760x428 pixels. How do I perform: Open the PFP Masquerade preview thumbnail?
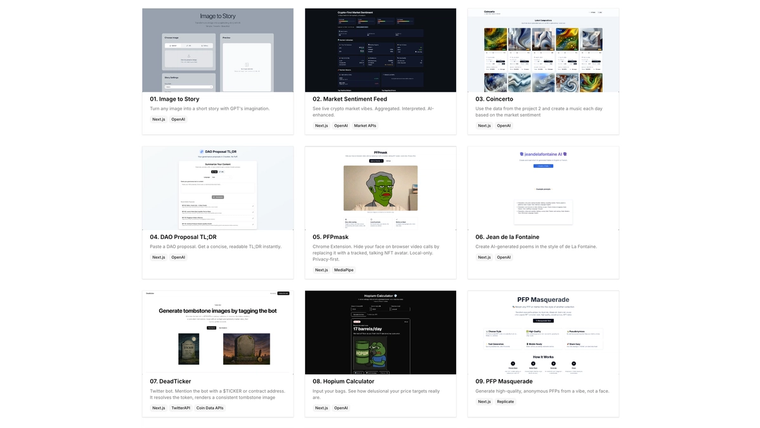click(x=543, y=333)
